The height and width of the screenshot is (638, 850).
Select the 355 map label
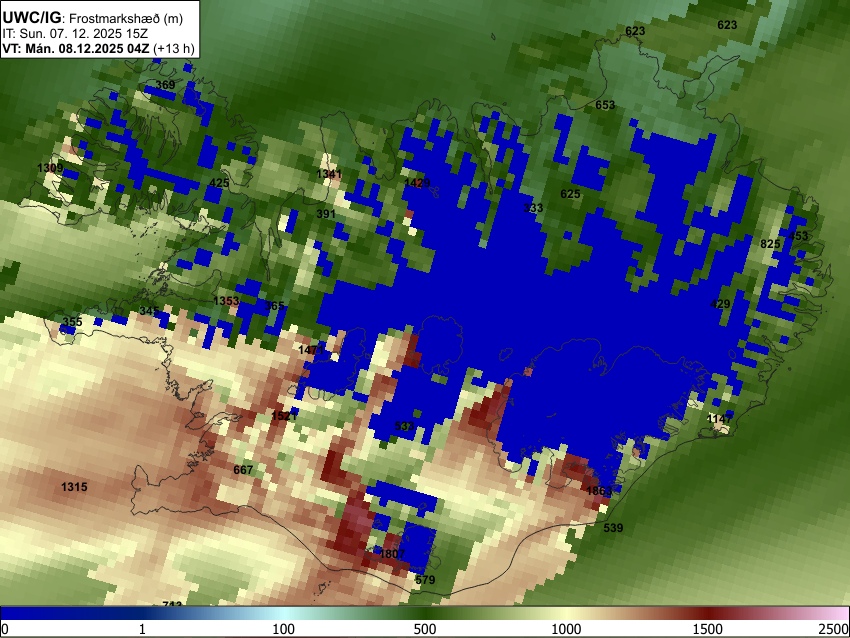(72, 322)
